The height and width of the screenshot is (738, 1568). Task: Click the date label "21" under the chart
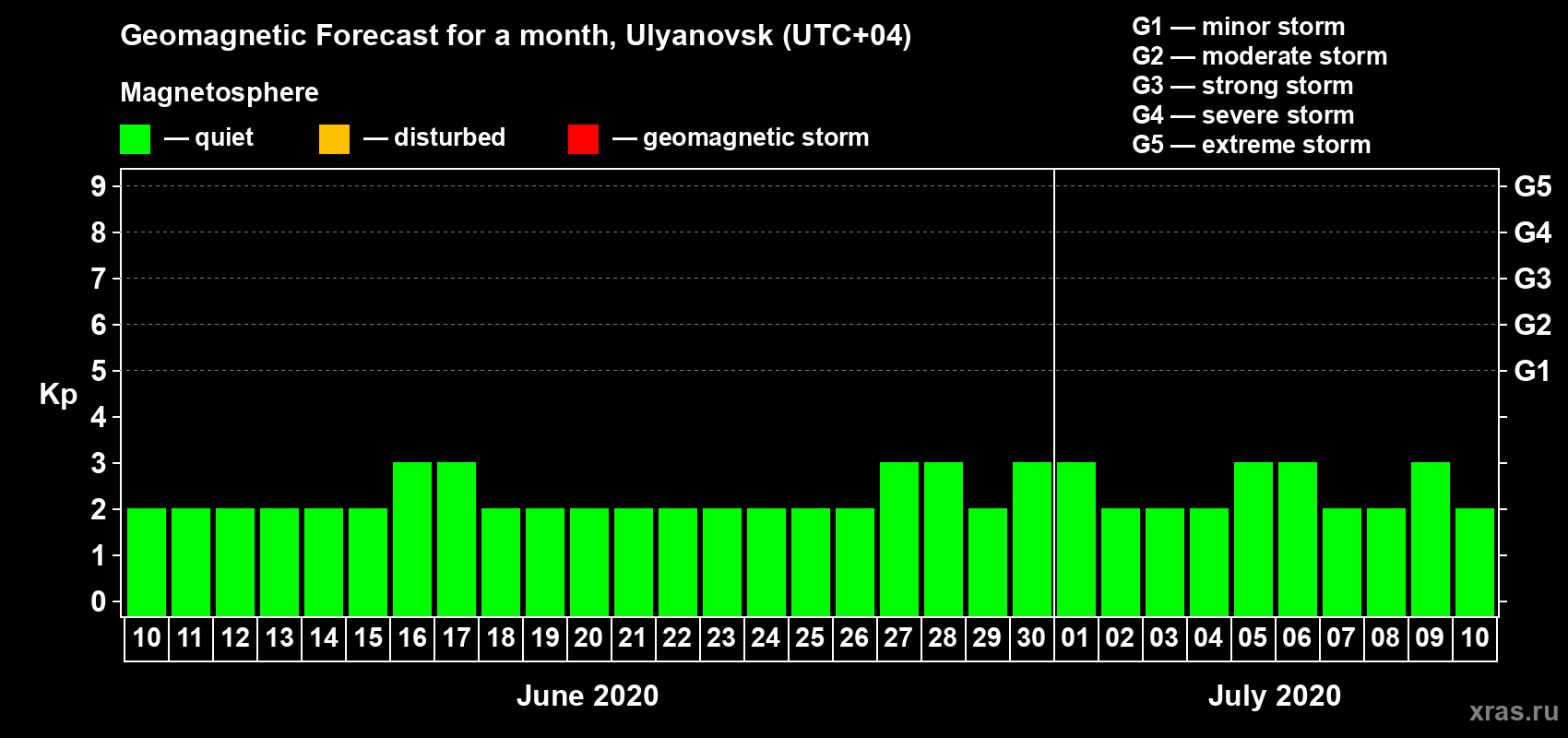[633, 638]
